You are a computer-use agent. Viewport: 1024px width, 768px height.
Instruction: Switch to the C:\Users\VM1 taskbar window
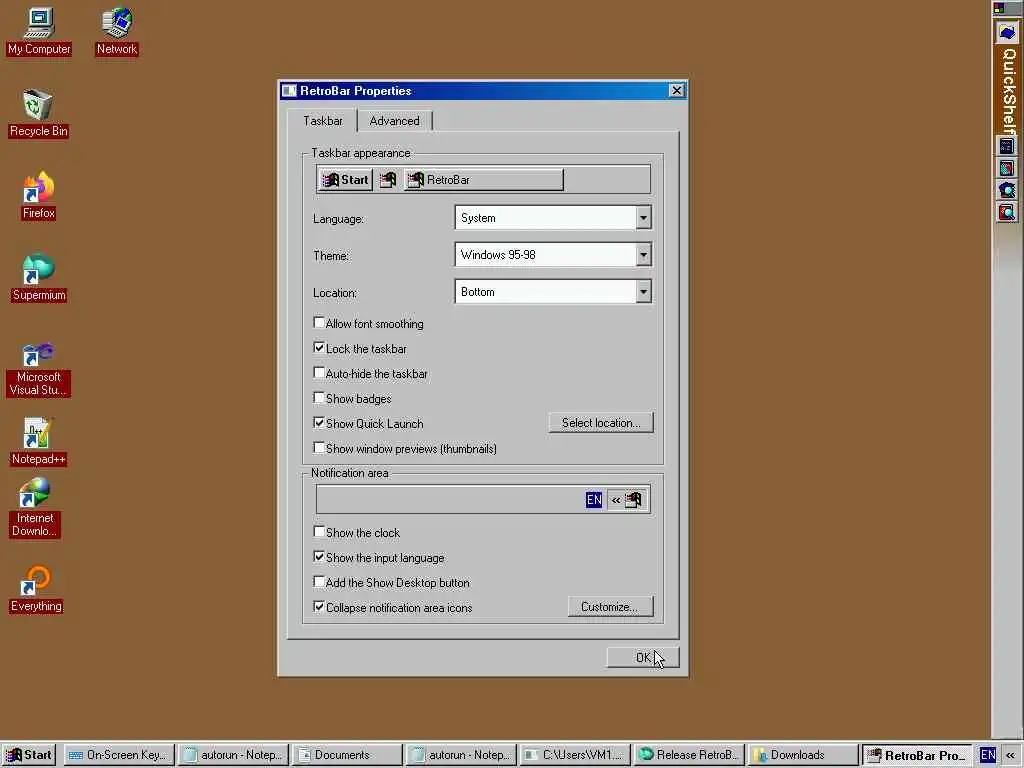click(x=575, y=756)
